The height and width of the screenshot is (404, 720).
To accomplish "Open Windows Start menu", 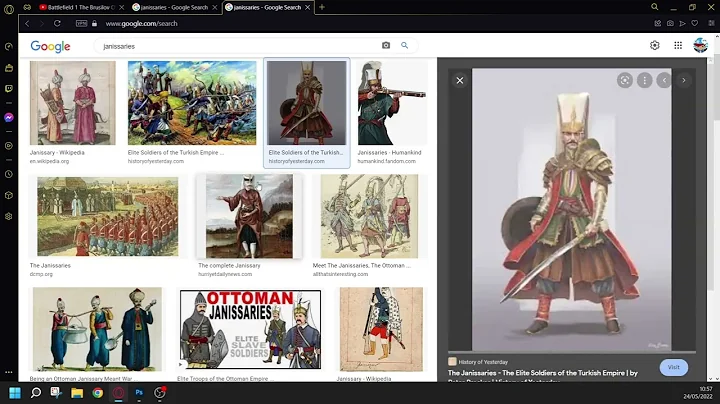I will pyautogui.click(x=15, y=393).
